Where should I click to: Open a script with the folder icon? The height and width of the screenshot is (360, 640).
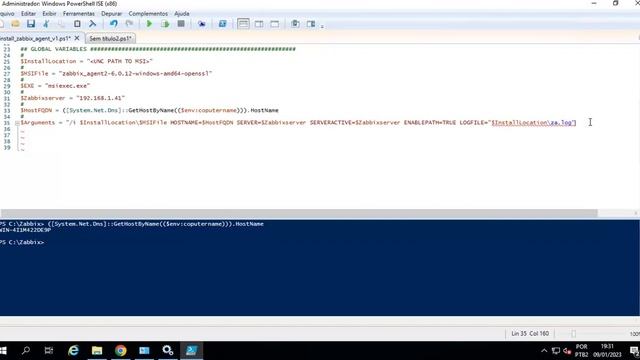coord(16,24)
